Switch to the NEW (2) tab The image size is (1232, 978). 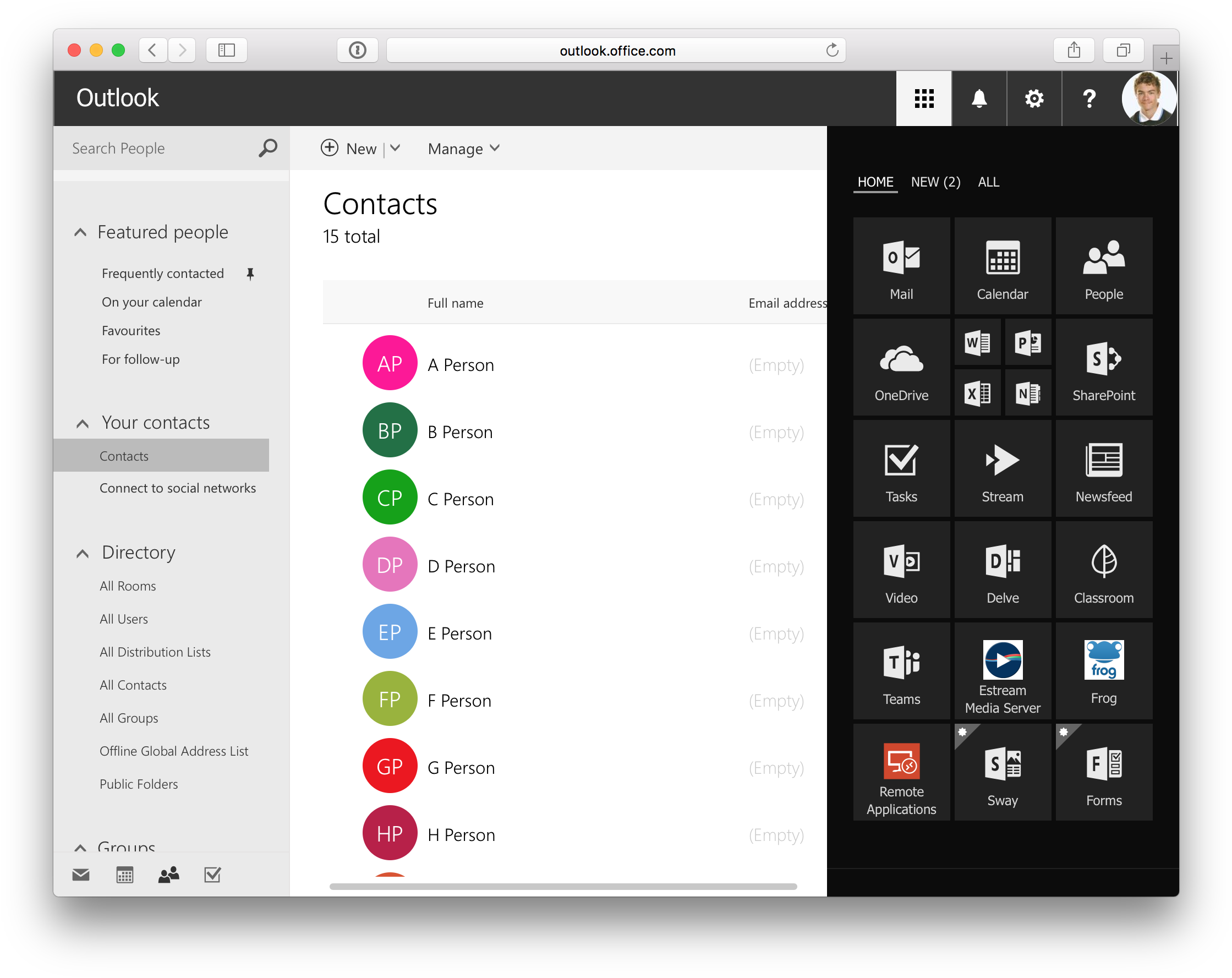(935, 182)
